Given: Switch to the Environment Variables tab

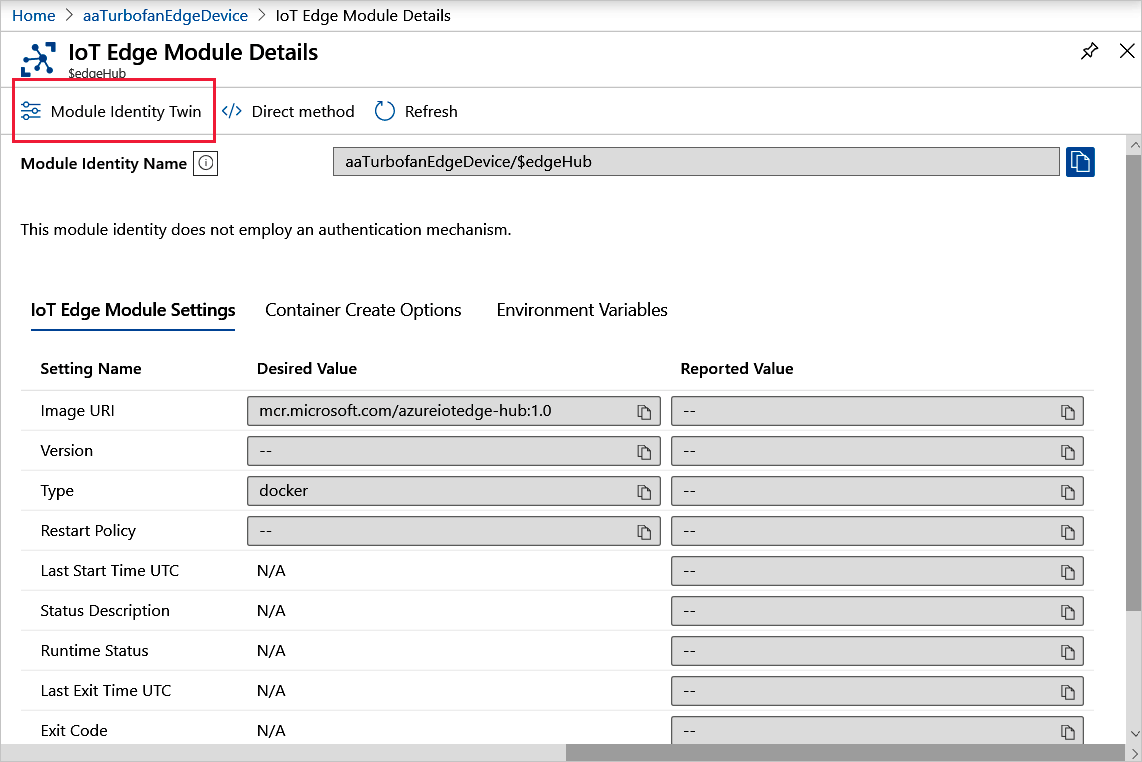Looking at the screenshot, I should point(581,310).
